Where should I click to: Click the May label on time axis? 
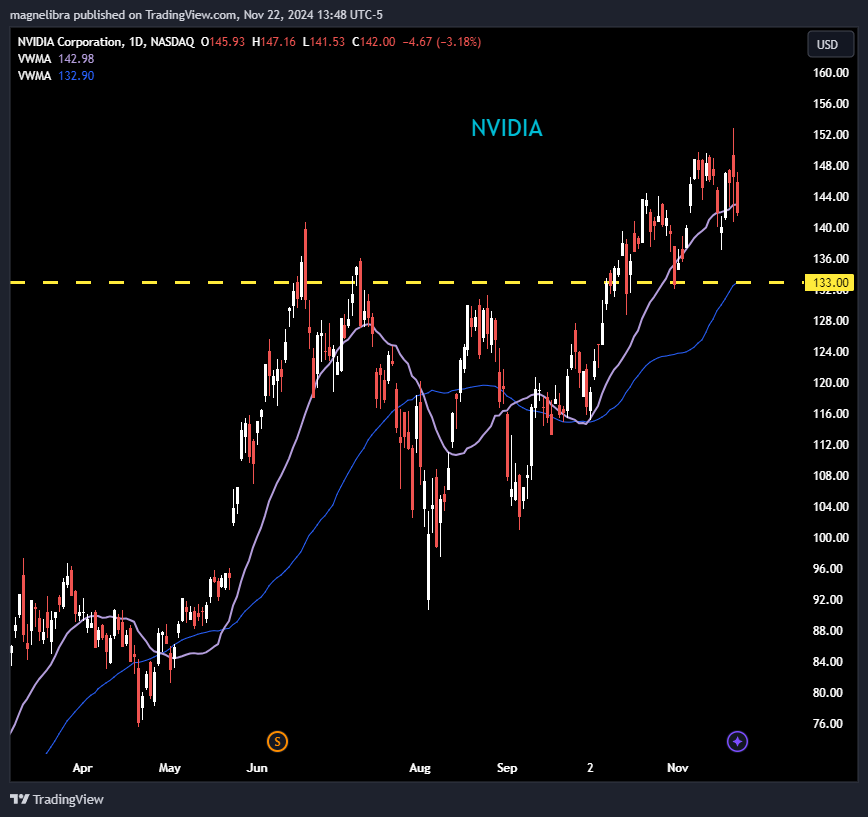pyautogui.click(x=169, y=768)
